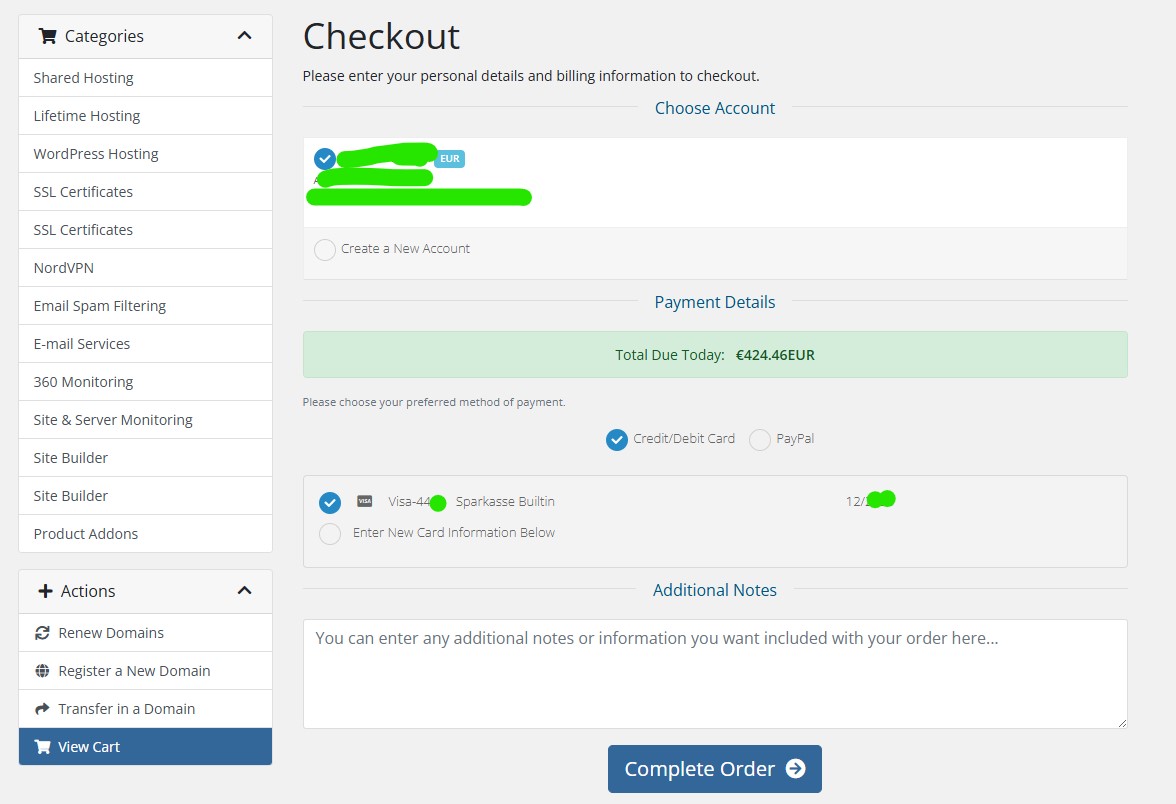
Task: Select the Credit/Debit Card payment option
Action: point(617,440)
